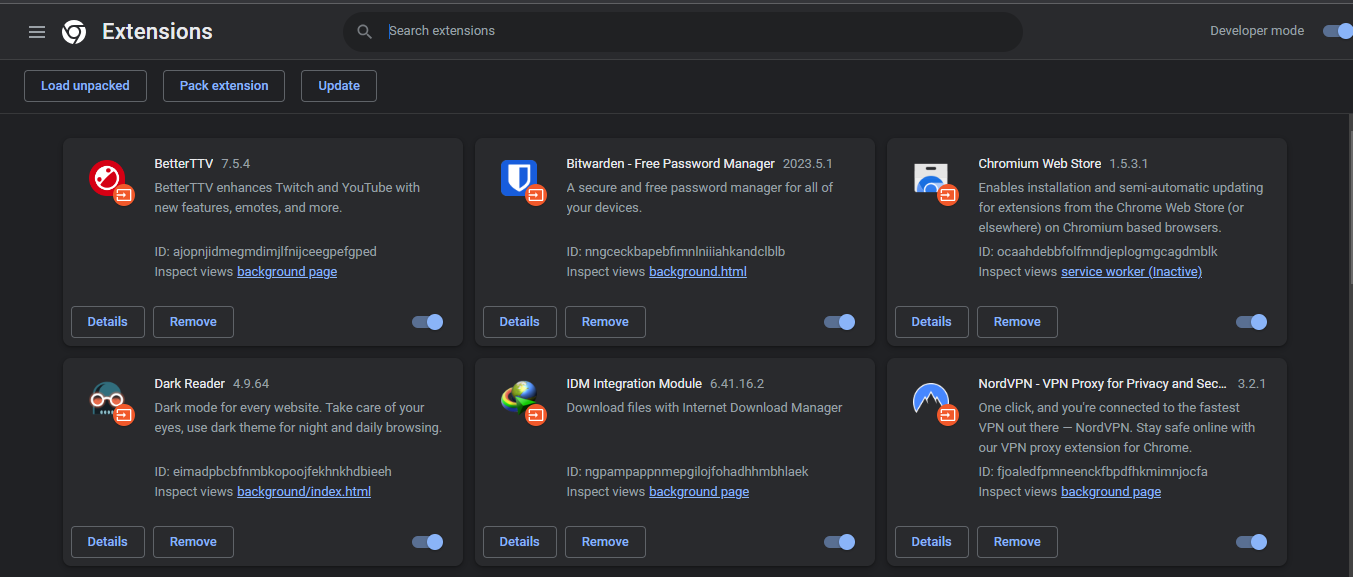Click the Pack extension button
The height and width of the screenshot is (577, 1353).
[x=223, y=85]
